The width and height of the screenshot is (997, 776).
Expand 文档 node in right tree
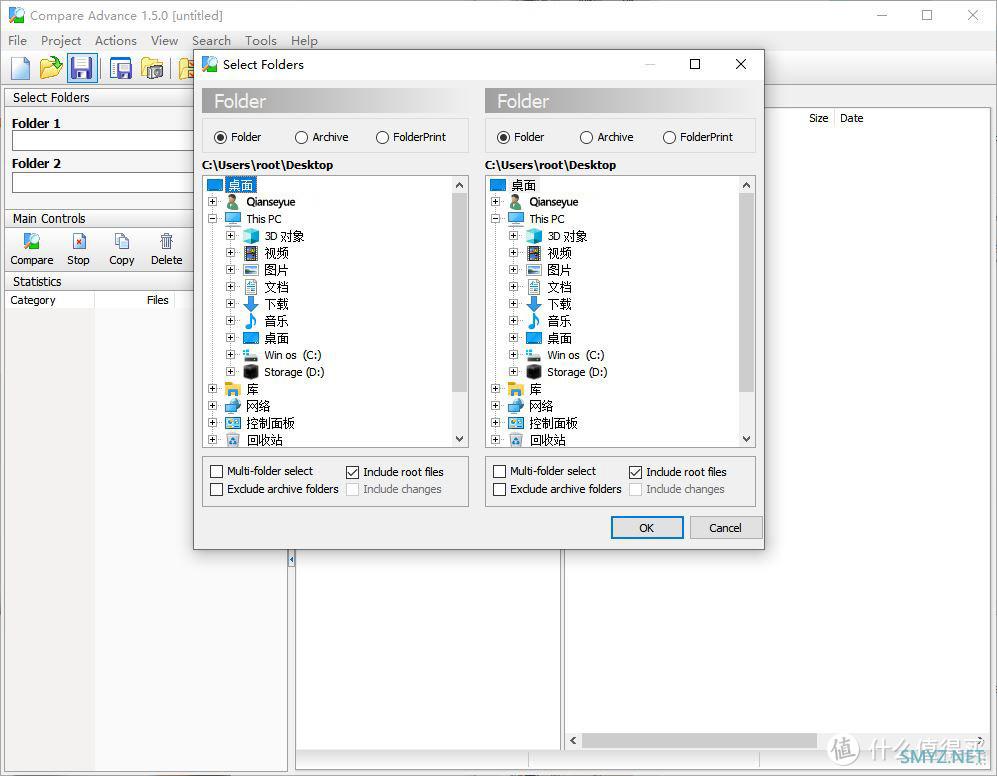coord(513,287)
